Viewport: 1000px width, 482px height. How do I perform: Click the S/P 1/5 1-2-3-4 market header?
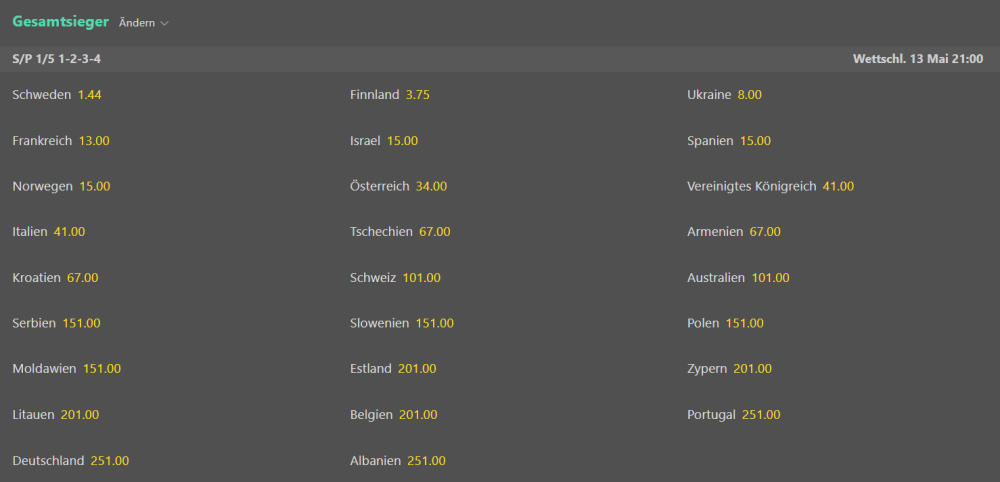click(57, 59)
